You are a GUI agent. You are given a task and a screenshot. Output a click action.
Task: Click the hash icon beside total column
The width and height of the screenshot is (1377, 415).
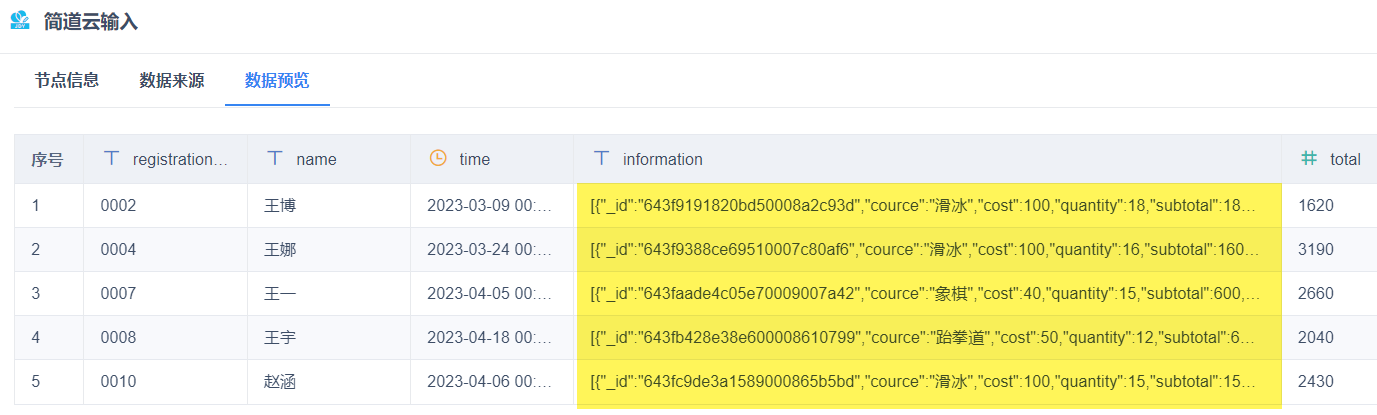1308,158
